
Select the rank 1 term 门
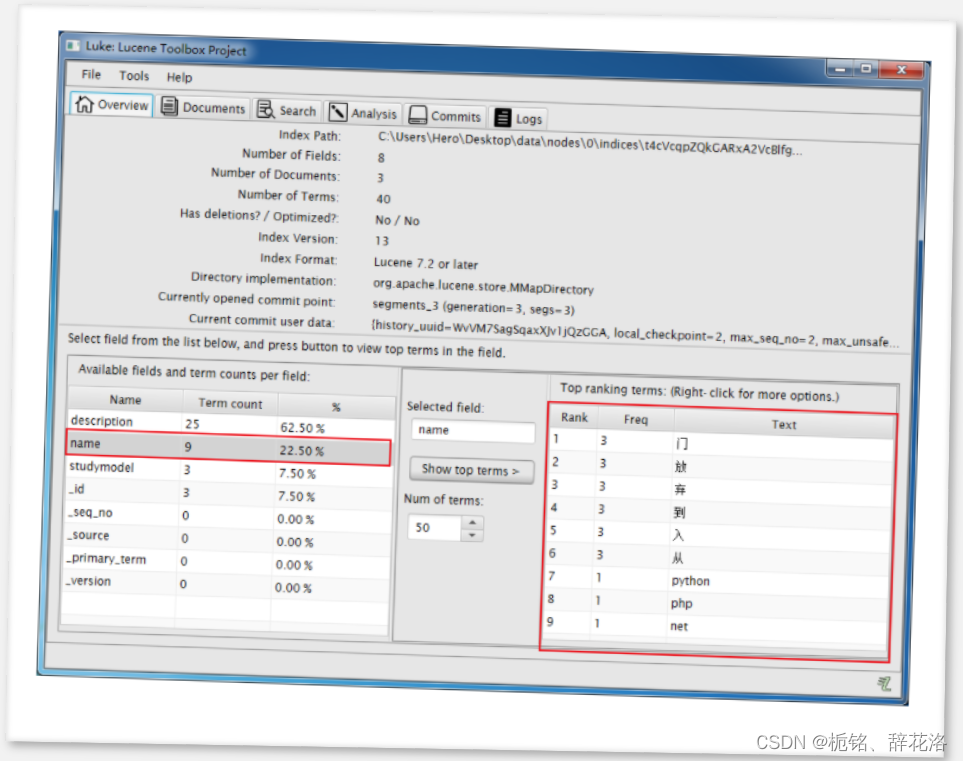pyautogui.click(x=722, y=442)
